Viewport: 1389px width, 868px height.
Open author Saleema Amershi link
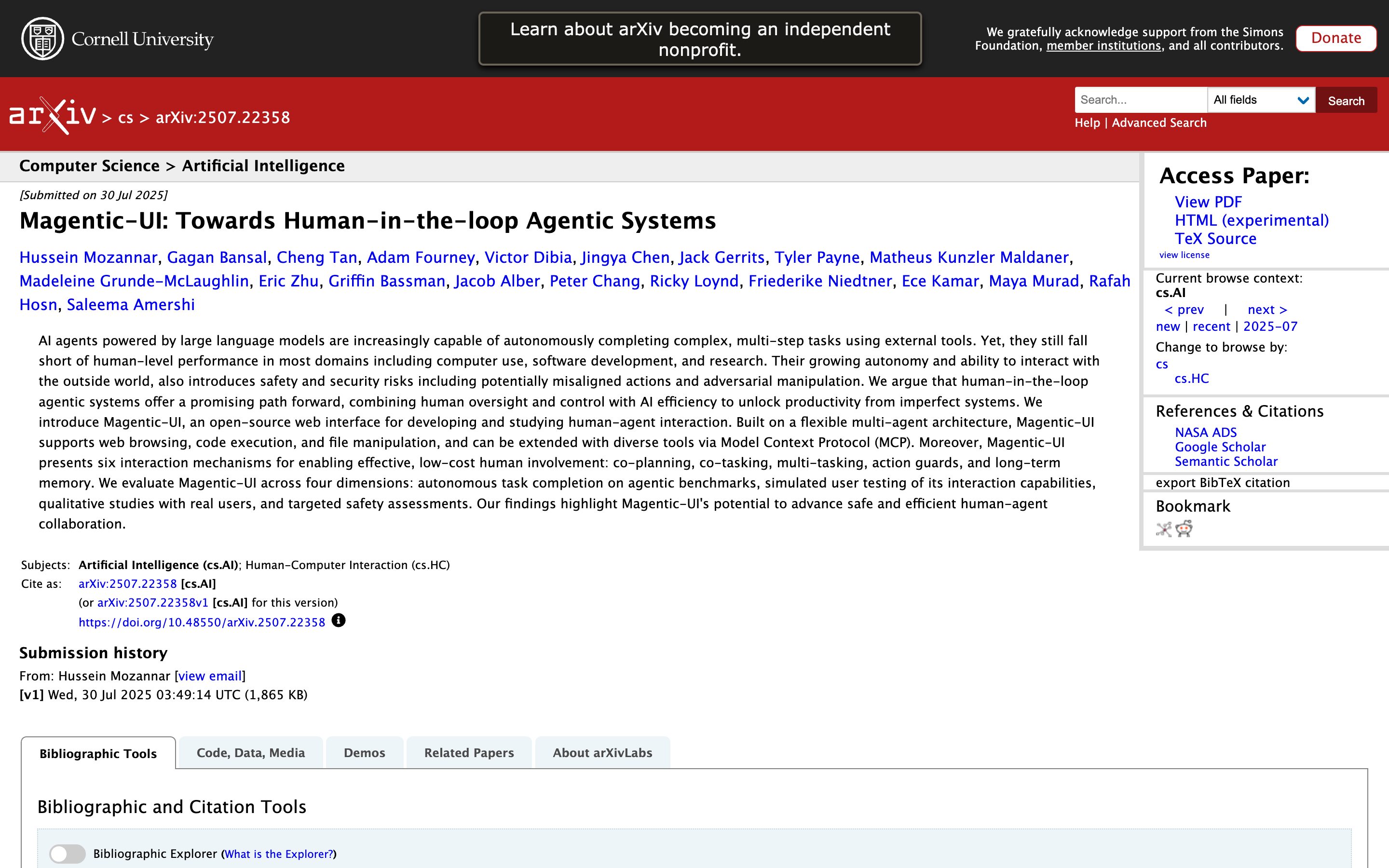click(131, 305)
